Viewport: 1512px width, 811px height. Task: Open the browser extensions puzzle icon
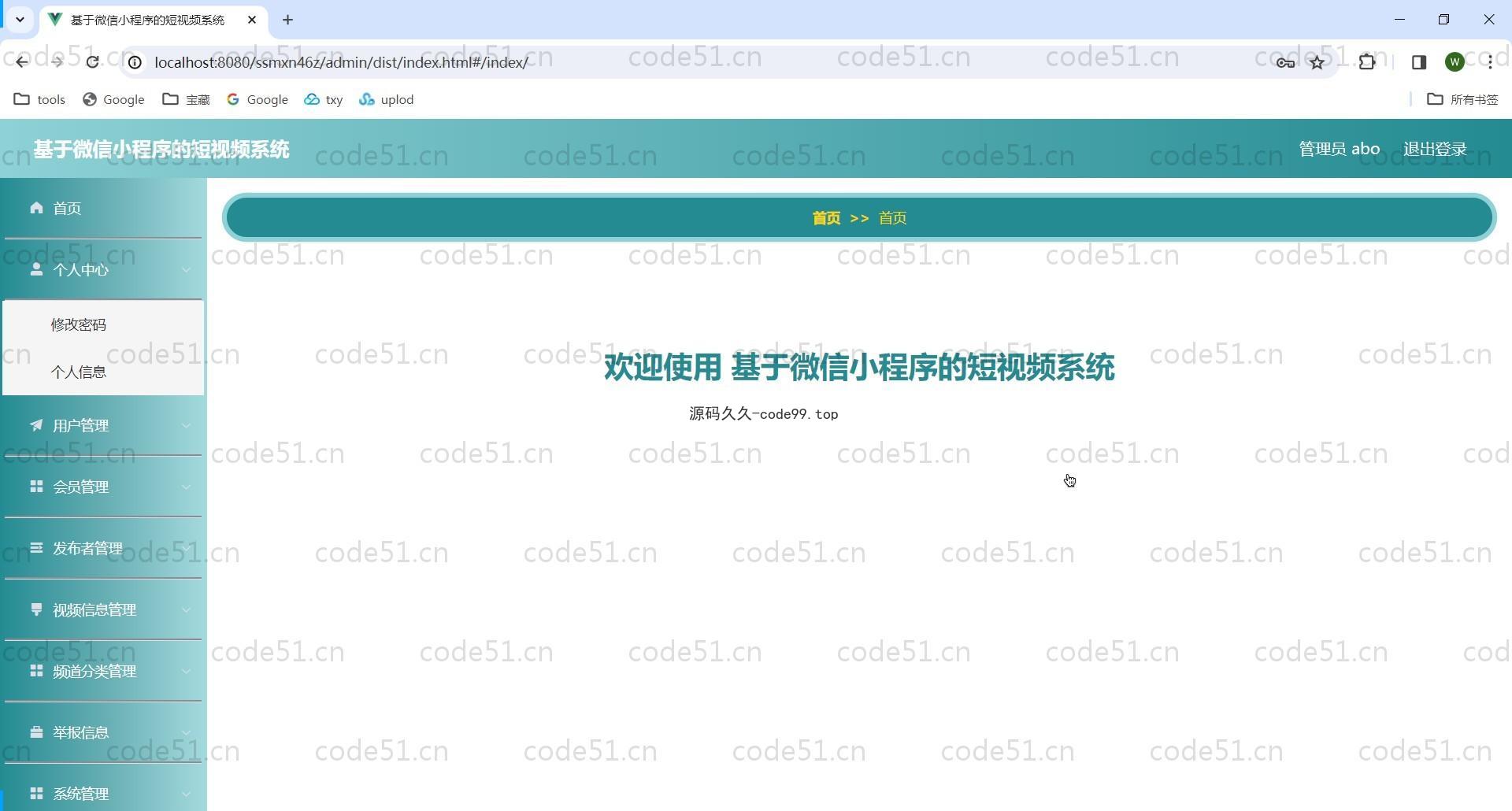pyautogui.click(x=1367, y=62)
